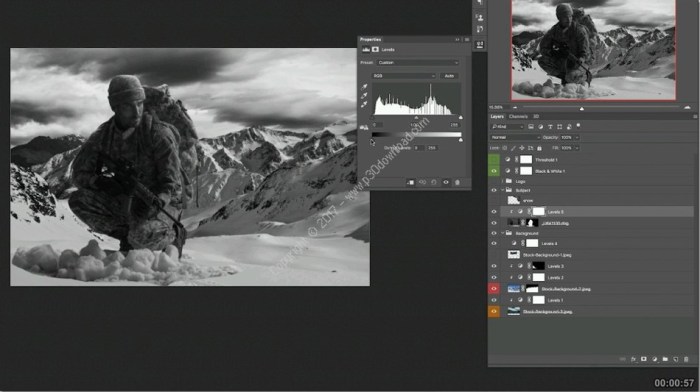Switch to the Channels tab
This screenshot has height=392, width=700.
click(x=518, y=117)
